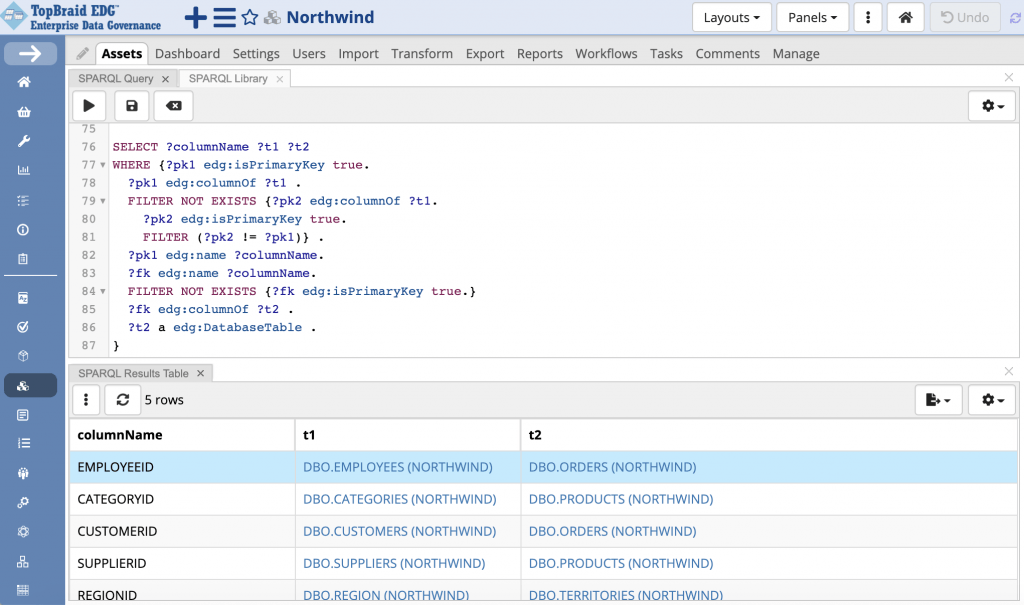Open the double gears icon in sidebar
Image resolution: width=1024 pixels, height=605 pixels.
24,502
